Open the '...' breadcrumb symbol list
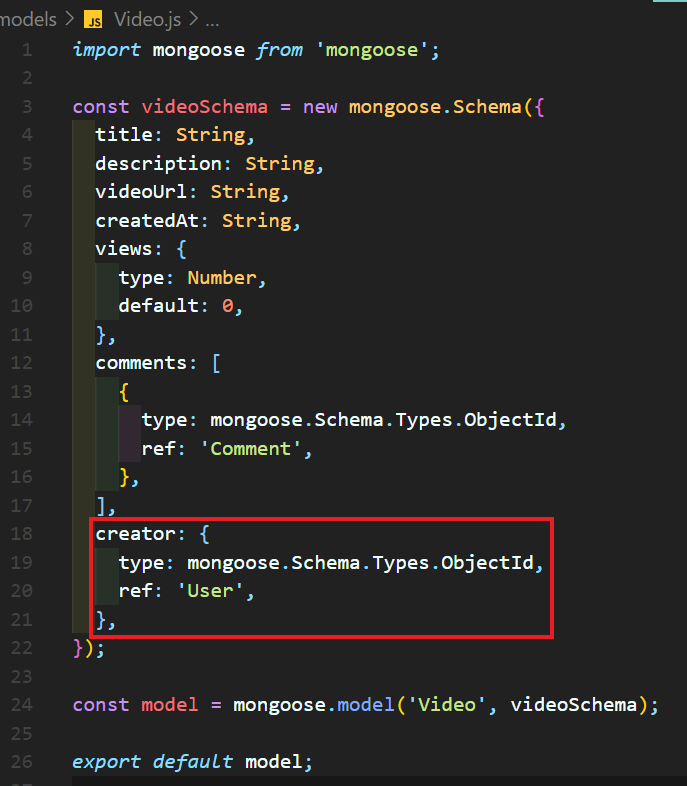This screenshot has width=687, height=786. pyautogui.click(x=212, y=22)
